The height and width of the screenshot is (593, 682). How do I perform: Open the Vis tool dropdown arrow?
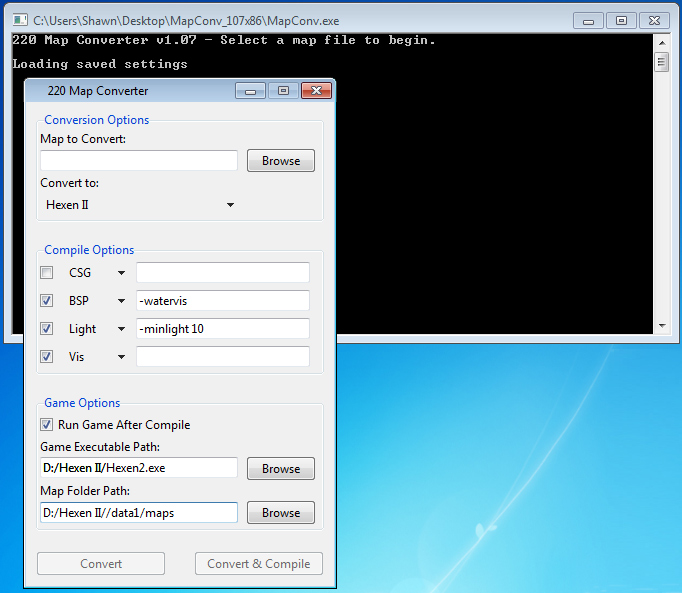pos(121,357)
